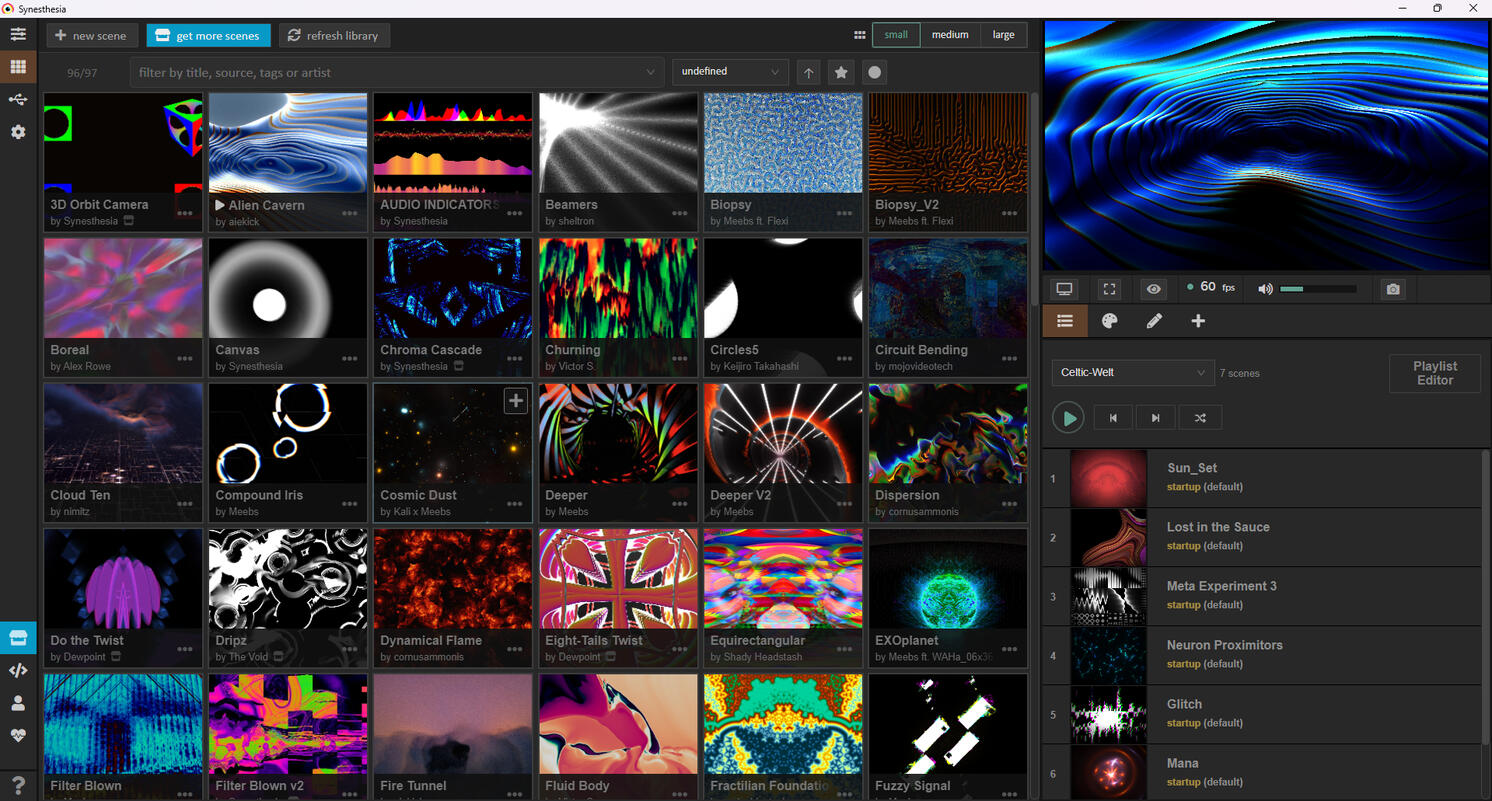Expand the filter search field dropdown arrow
The width and height of the screenshot is (1492, 801).
coord(651,72)
